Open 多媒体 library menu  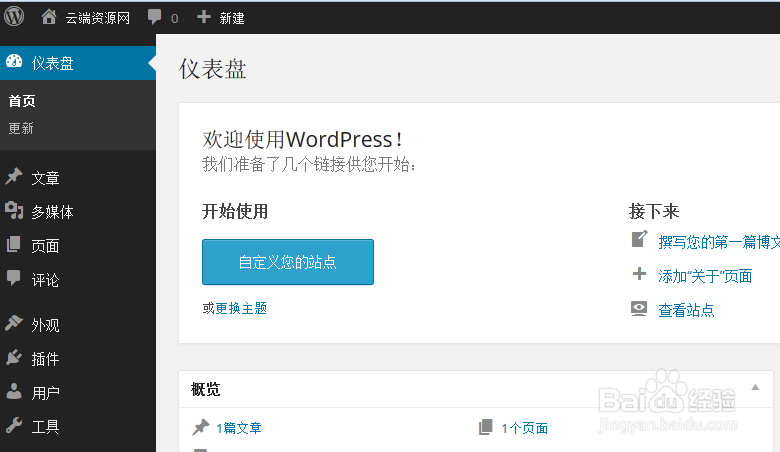[x=52, y=212]
